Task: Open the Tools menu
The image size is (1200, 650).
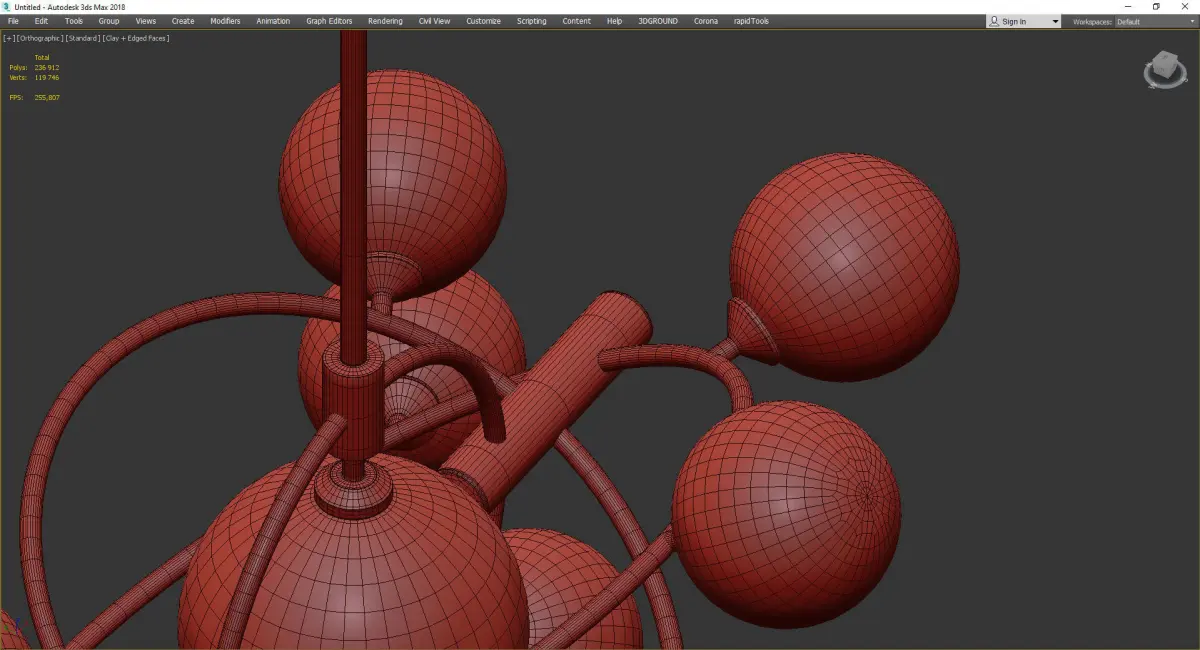Action: [x=74, y=21]
